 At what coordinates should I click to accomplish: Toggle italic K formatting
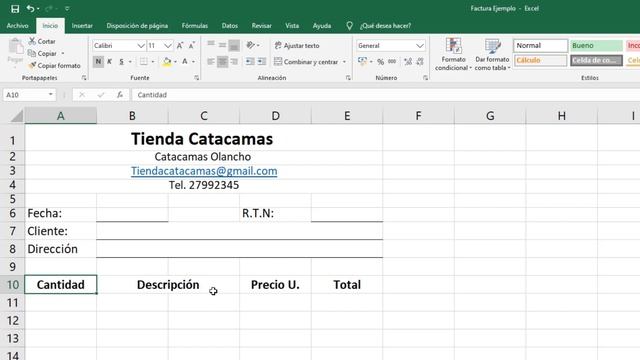[109, 62]
